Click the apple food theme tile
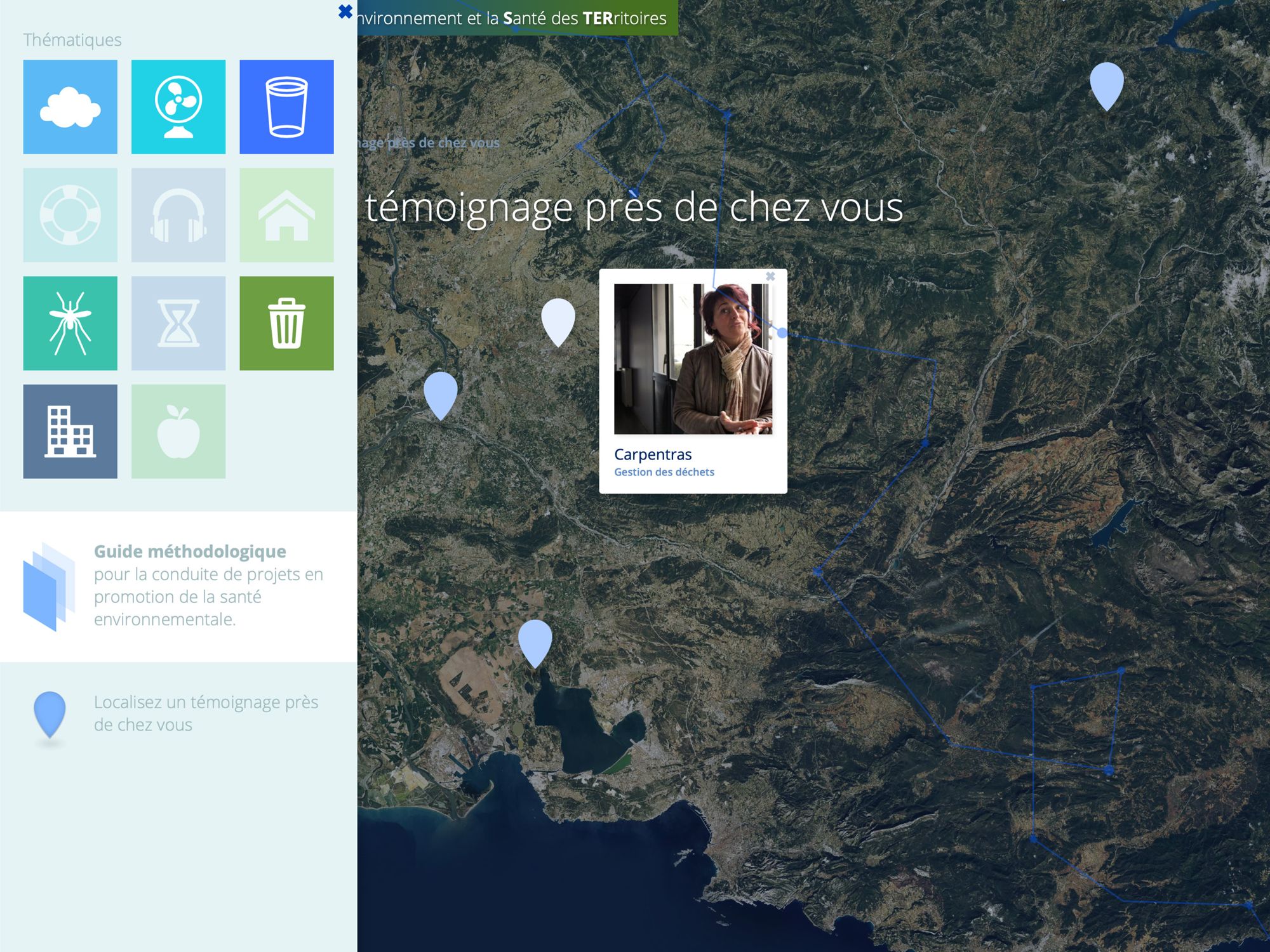1270x952 pixels. pyautogui.click(x=178, y=431)
